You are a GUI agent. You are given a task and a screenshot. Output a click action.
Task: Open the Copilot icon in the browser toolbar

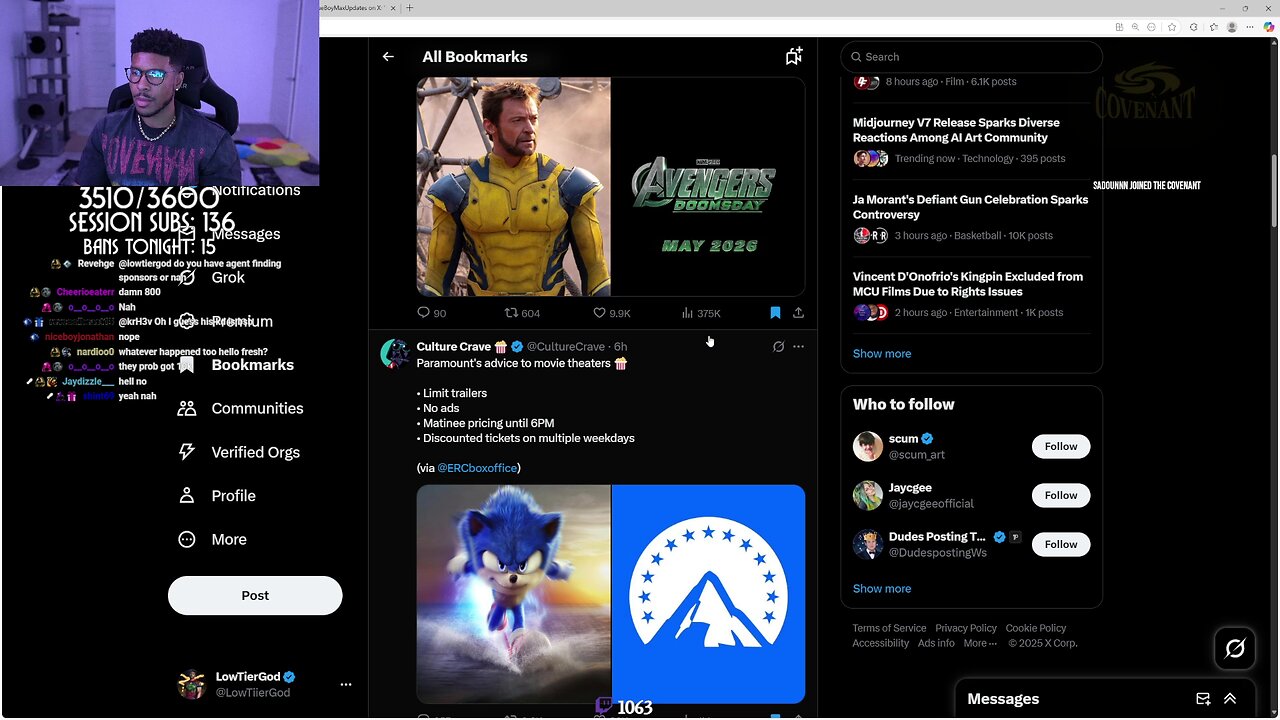tap(1268, 27)
